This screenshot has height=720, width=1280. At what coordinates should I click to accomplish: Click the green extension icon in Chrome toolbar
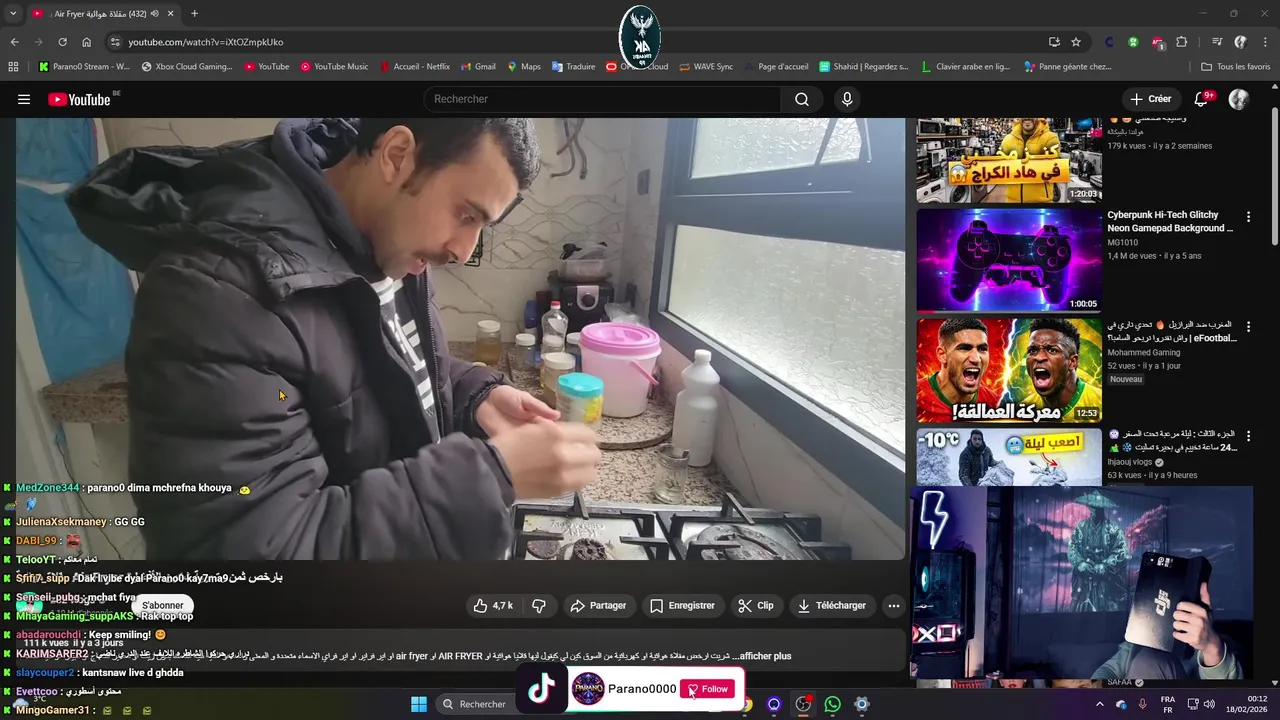pyautogui.click(x=1133, y=42)
